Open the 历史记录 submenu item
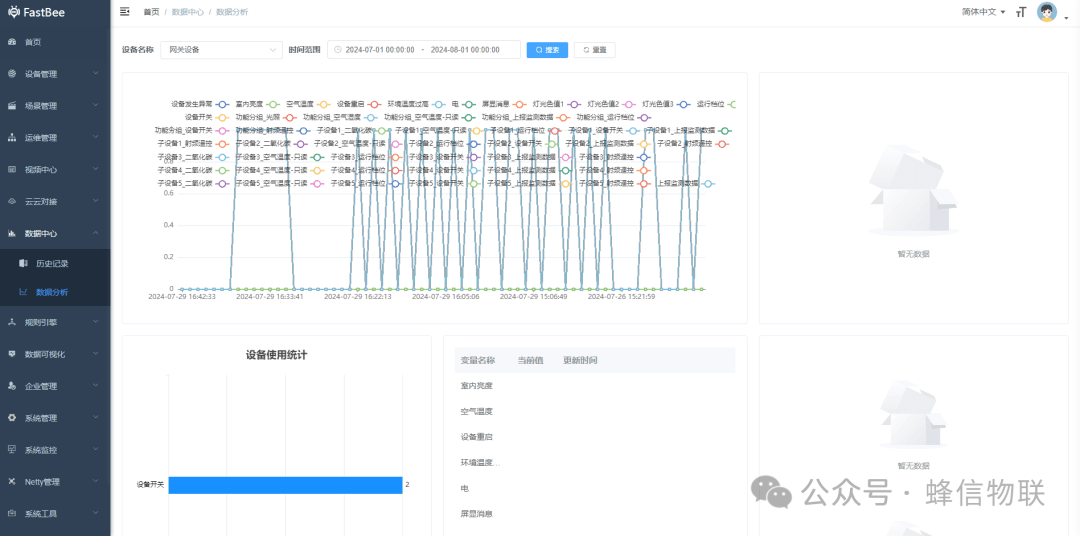The height and width of the screenshot is (536, 1080). (x=55, y=263)
